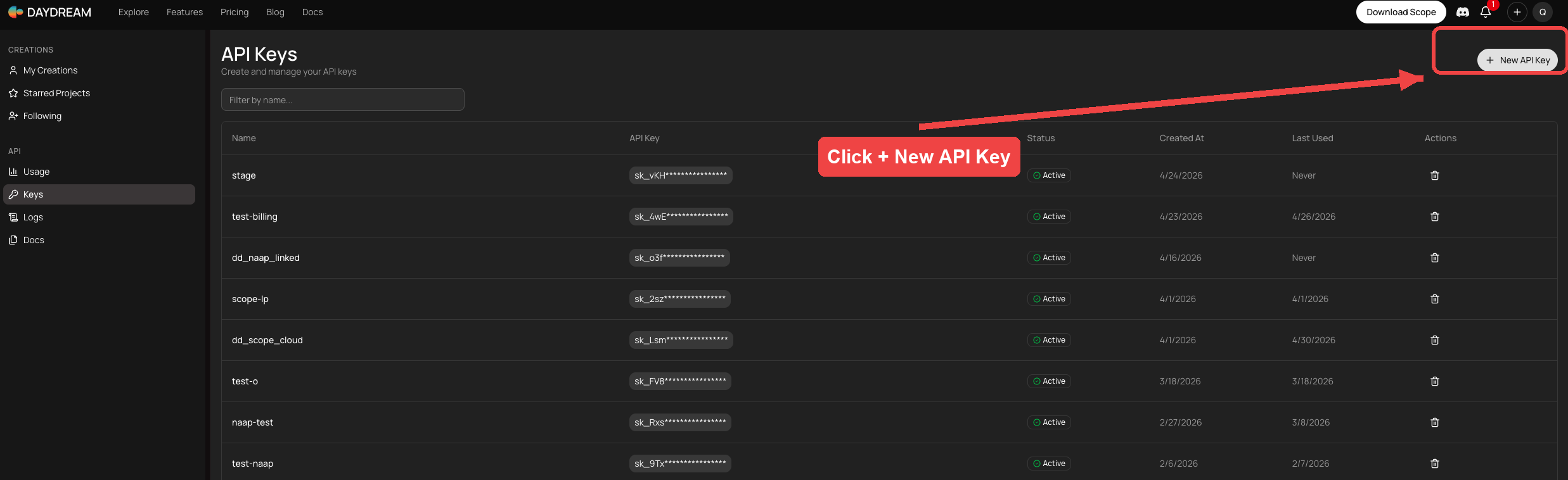Image resolution: width=1568 pixels, height=480 pixels.
Task: Open the user avatar menu
Action: 1543,12
